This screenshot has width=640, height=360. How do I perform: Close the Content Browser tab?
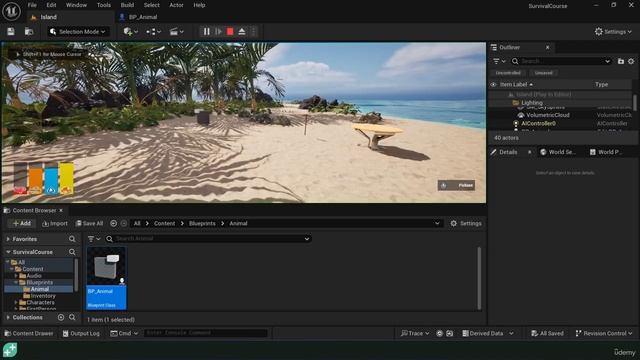pyautogui.click(x=61, y=210)
